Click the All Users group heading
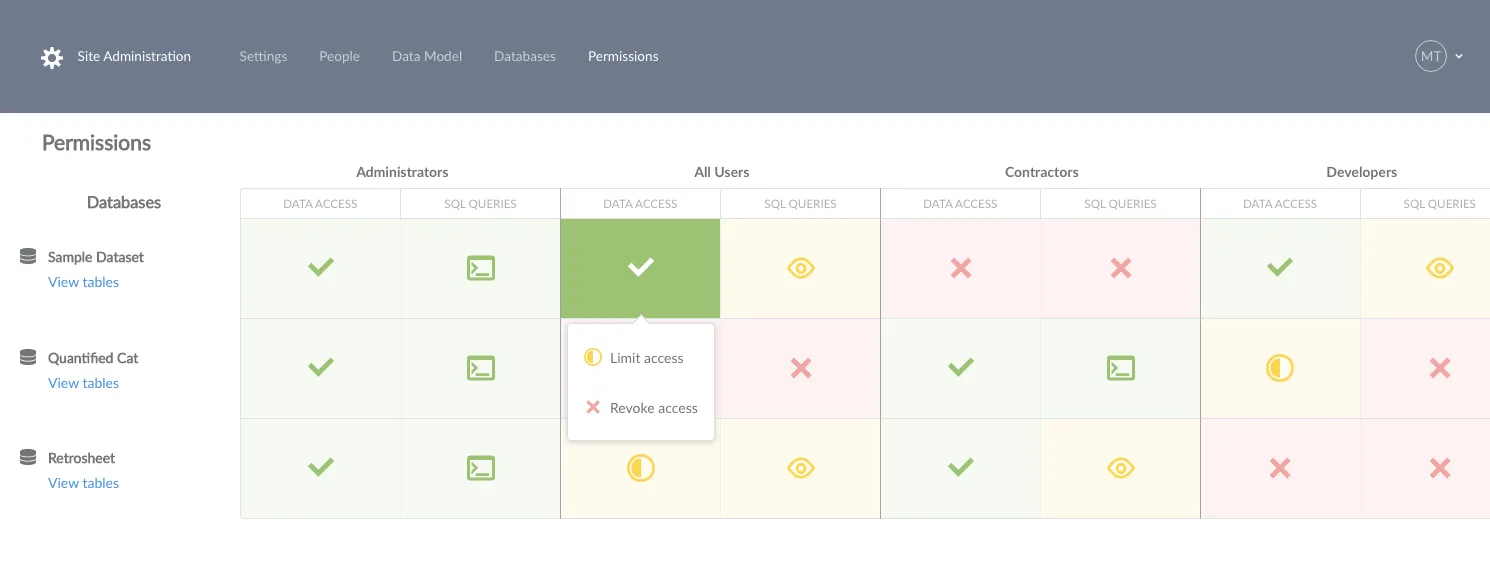This screenshot has width=1490, height=565. point(722,172)
